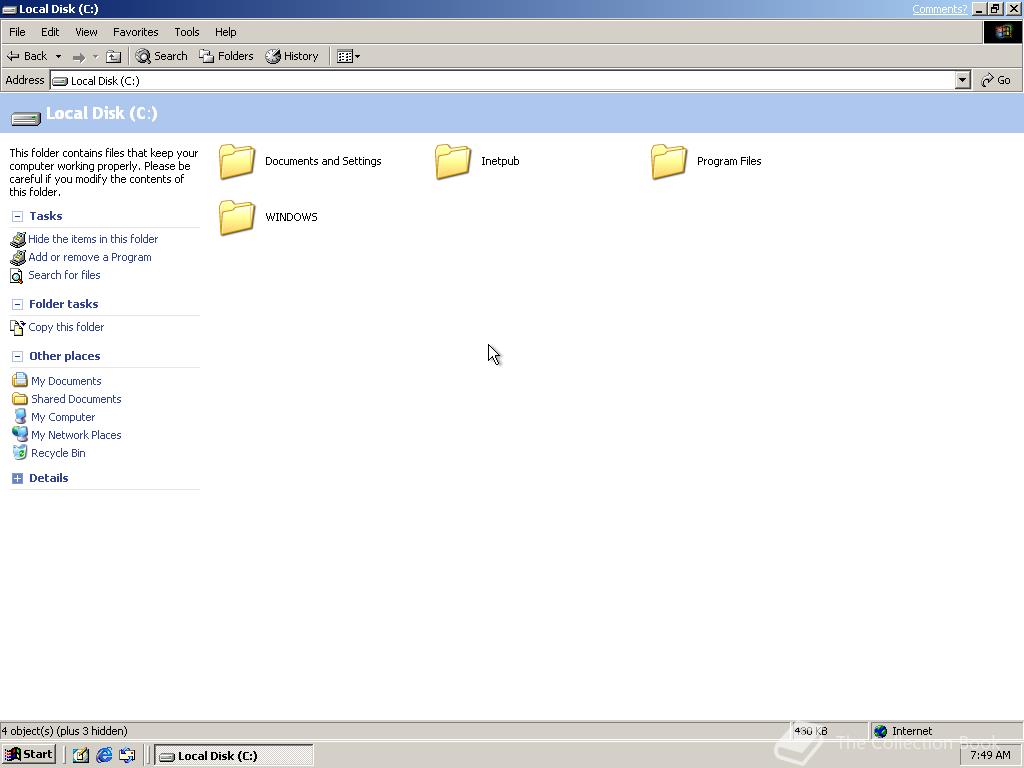
Task: Collapse the Tasks section
Action: point(18,216)
